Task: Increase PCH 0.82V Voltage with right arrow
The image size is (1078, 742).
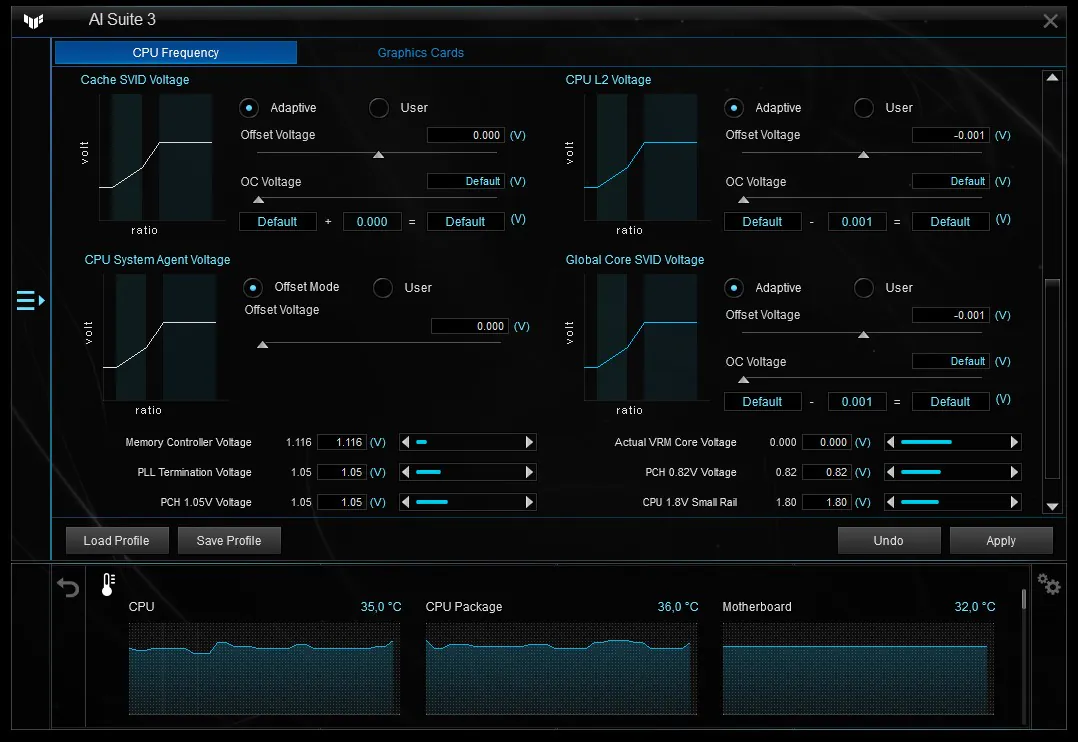Action: (1014, 472)
